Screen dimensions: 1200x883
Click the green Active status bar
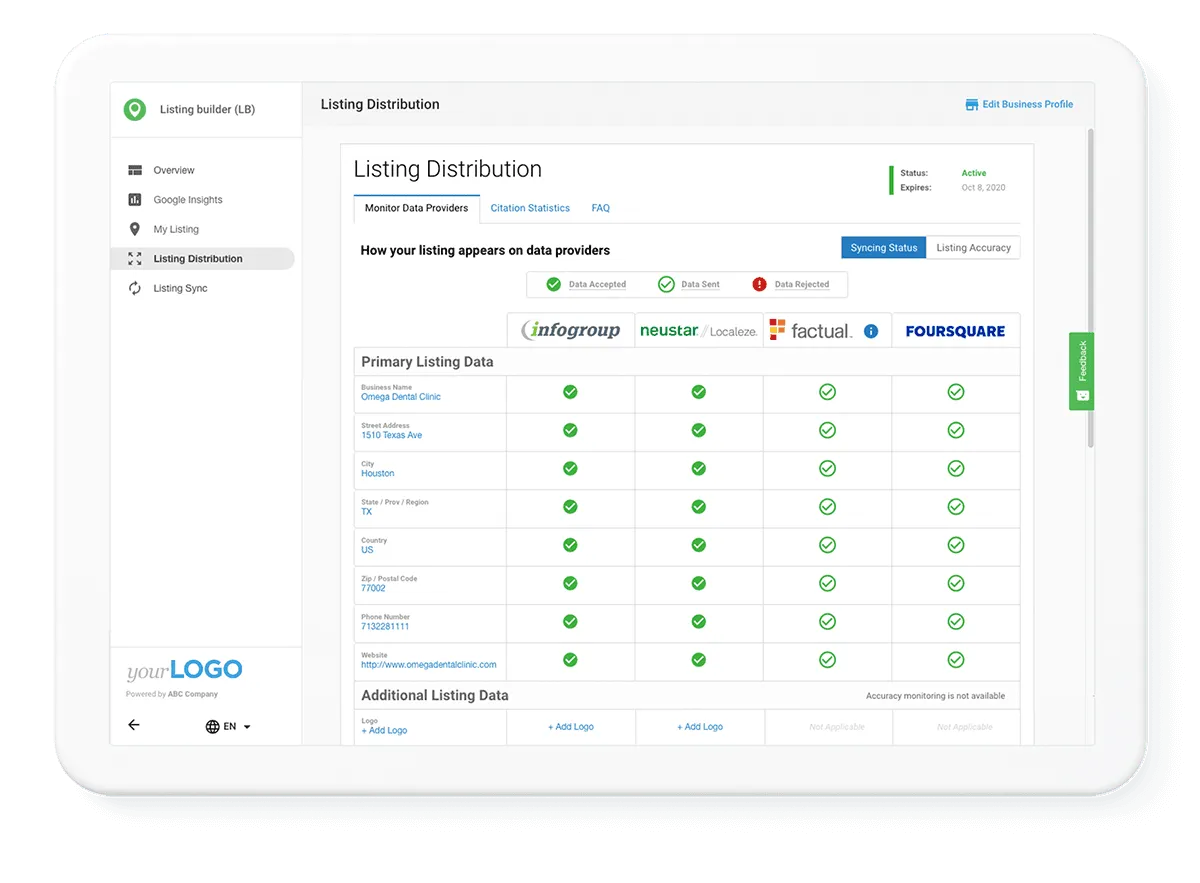[x=893, y=180]
